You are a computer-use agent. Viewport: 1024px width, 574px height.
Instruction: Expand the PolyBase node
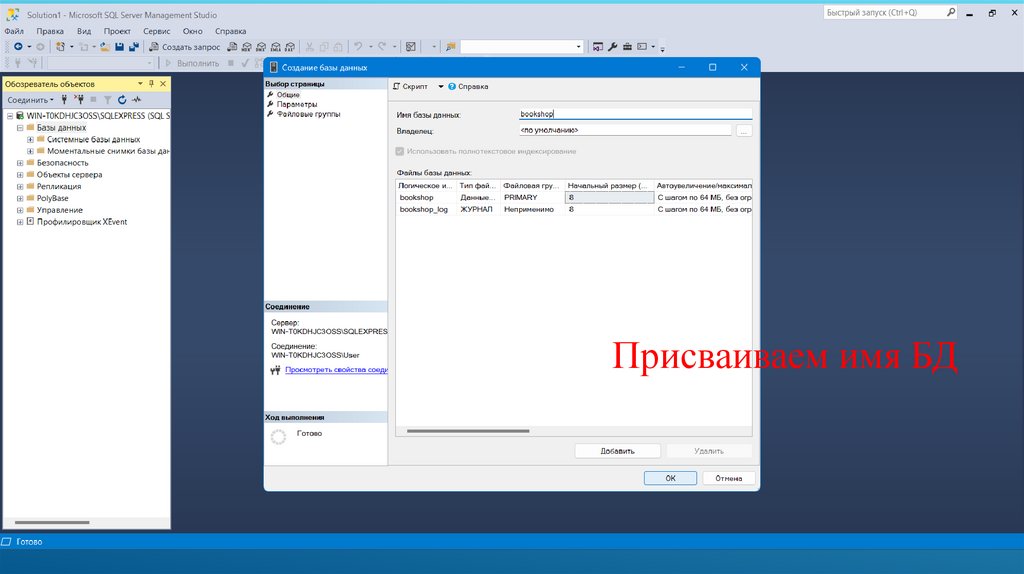coord(20,199)
